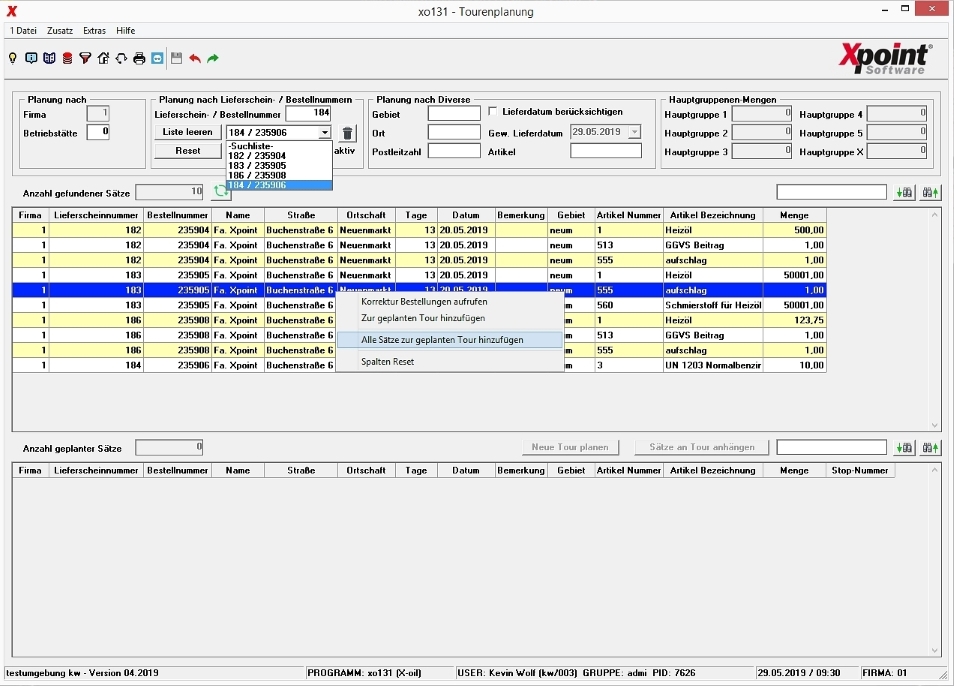Click the red X application icon in title bar
This screenshot has height=686, width=954.
(12, 11)
